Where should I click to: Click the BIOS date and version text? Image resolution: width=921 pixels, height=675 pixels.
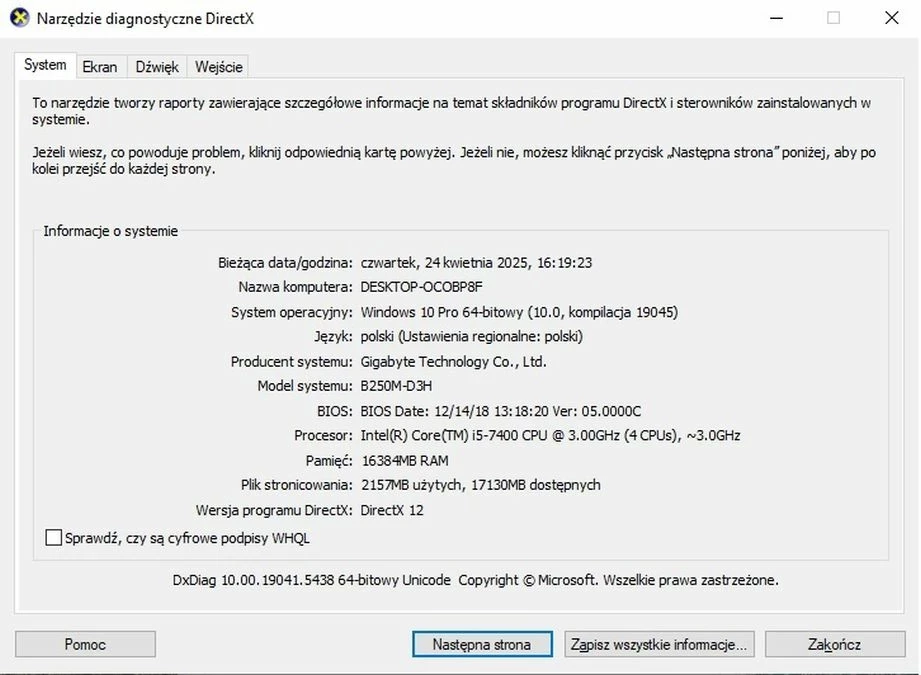500,411
